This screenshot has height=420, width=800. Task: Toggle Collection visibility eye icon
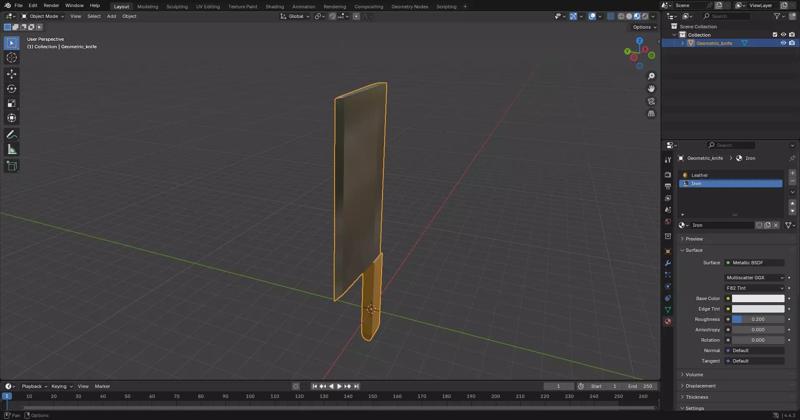point(783,35)
